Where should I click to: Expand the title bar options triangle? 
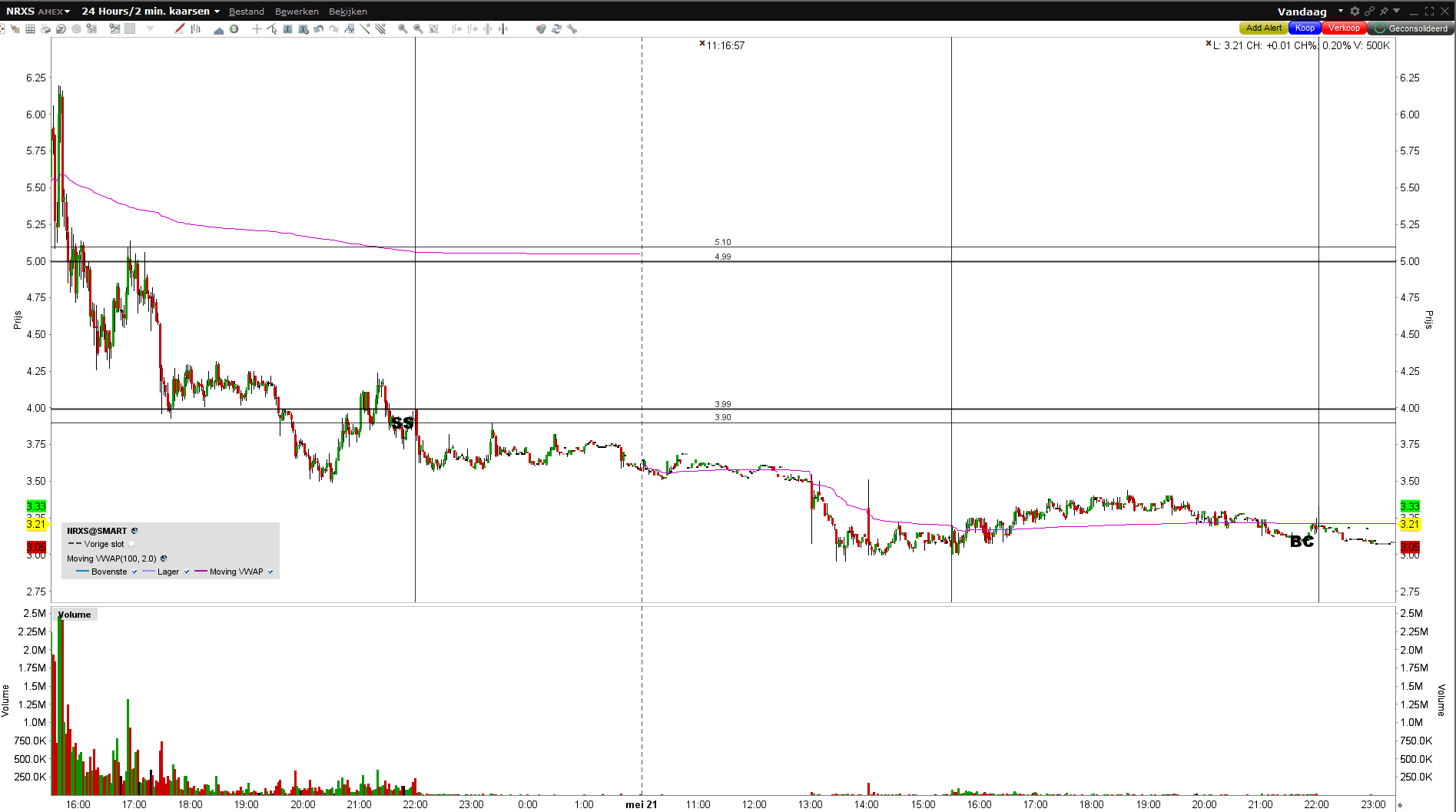tap(1397, 11)
